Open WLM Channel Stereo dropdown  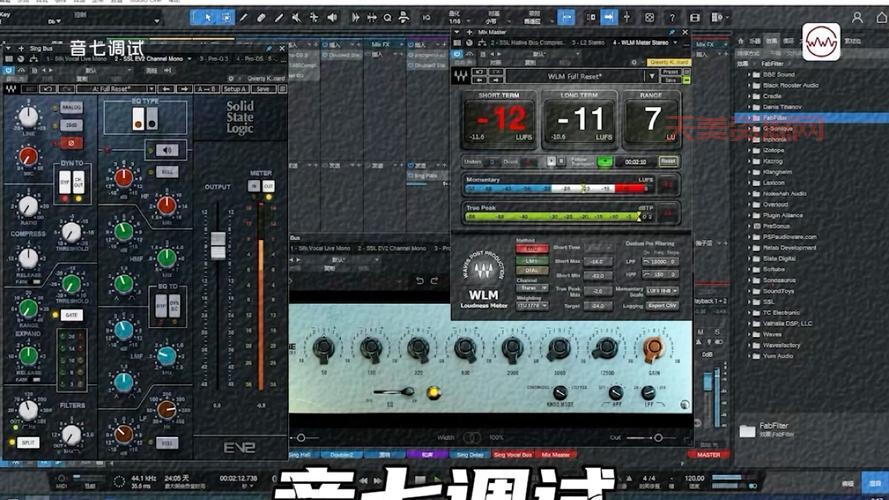pos(532,288)
